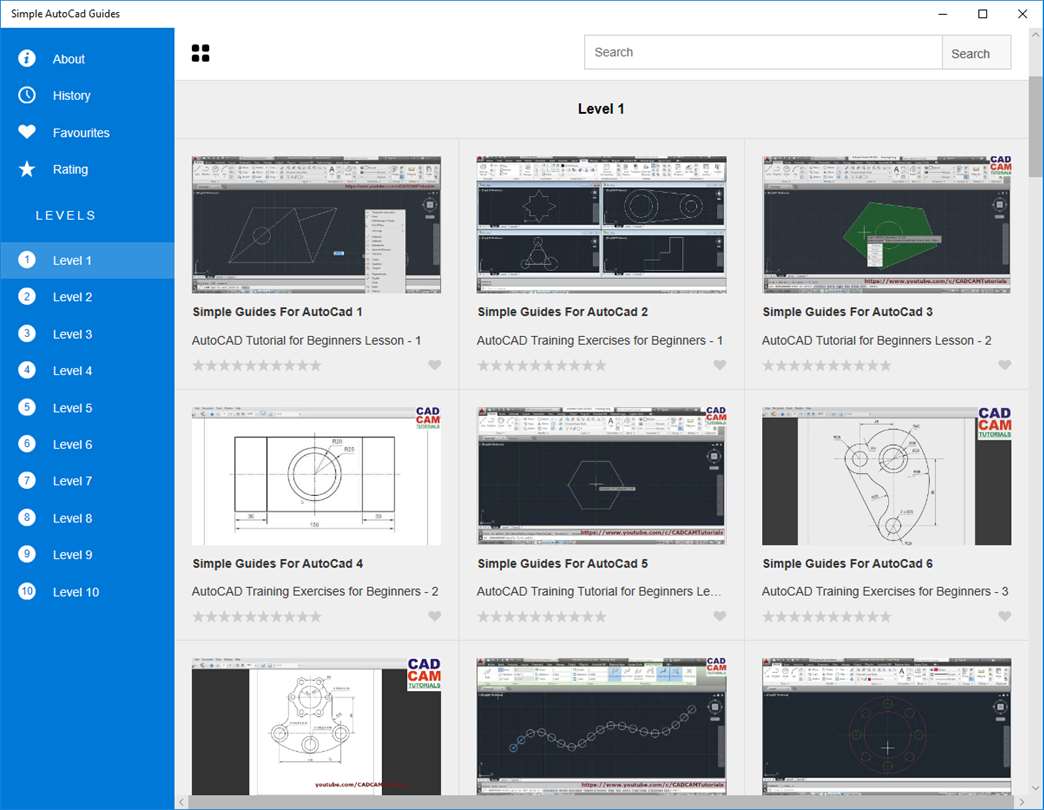The height and width of the screenshot is (810, 1044).
Task: Click title 'Simple Guides For AutoCad 4'
Action: [278, 564]
